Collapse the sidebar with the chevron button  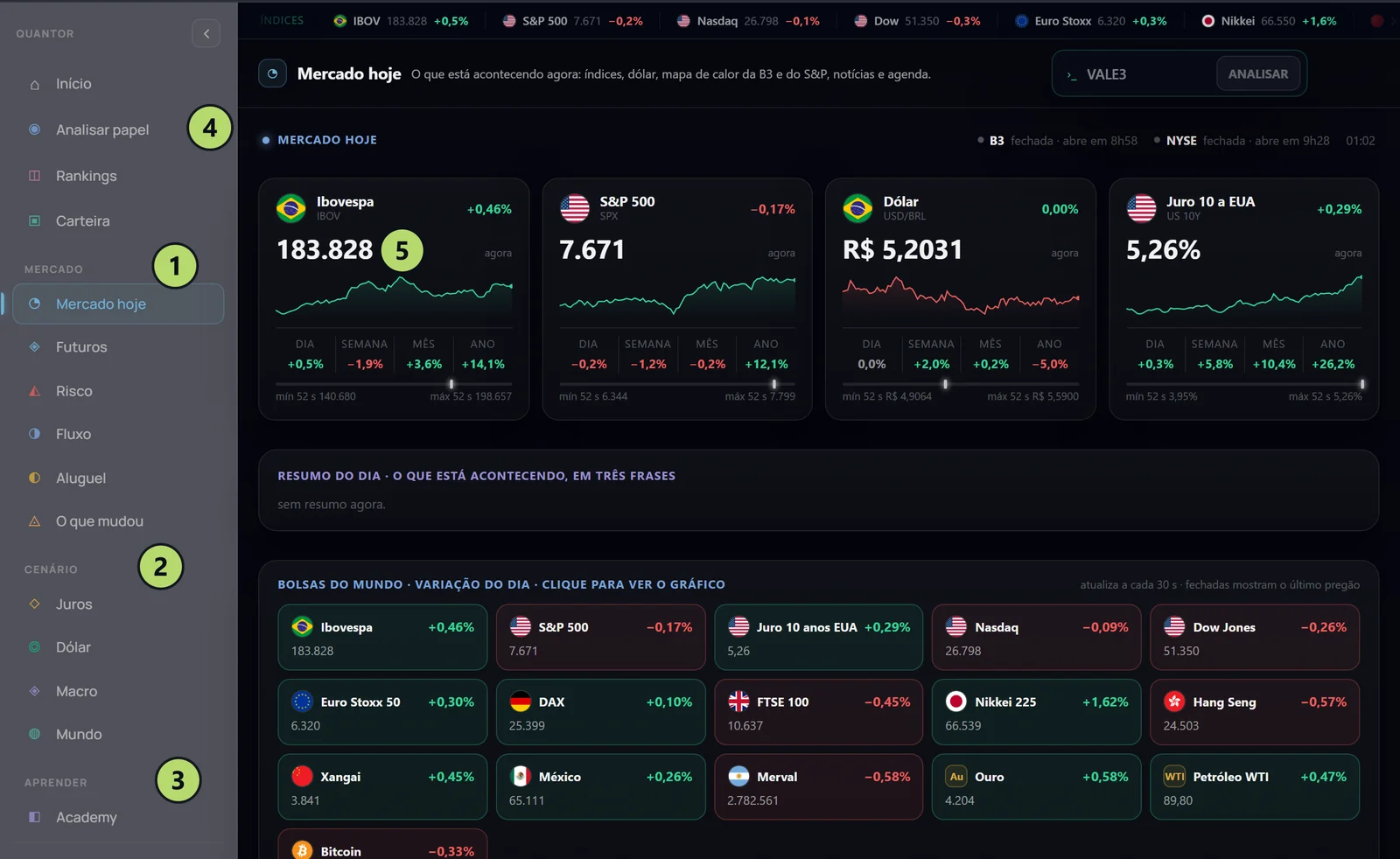click(x=206, y=34)
